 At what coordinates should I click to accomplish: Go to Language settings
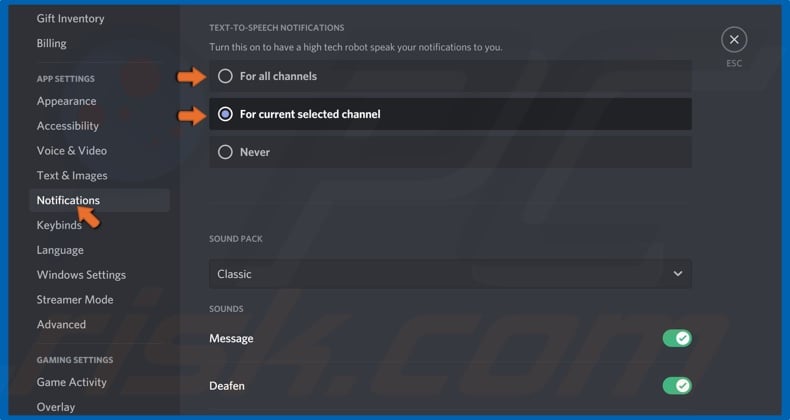click(x=60, y=250)
